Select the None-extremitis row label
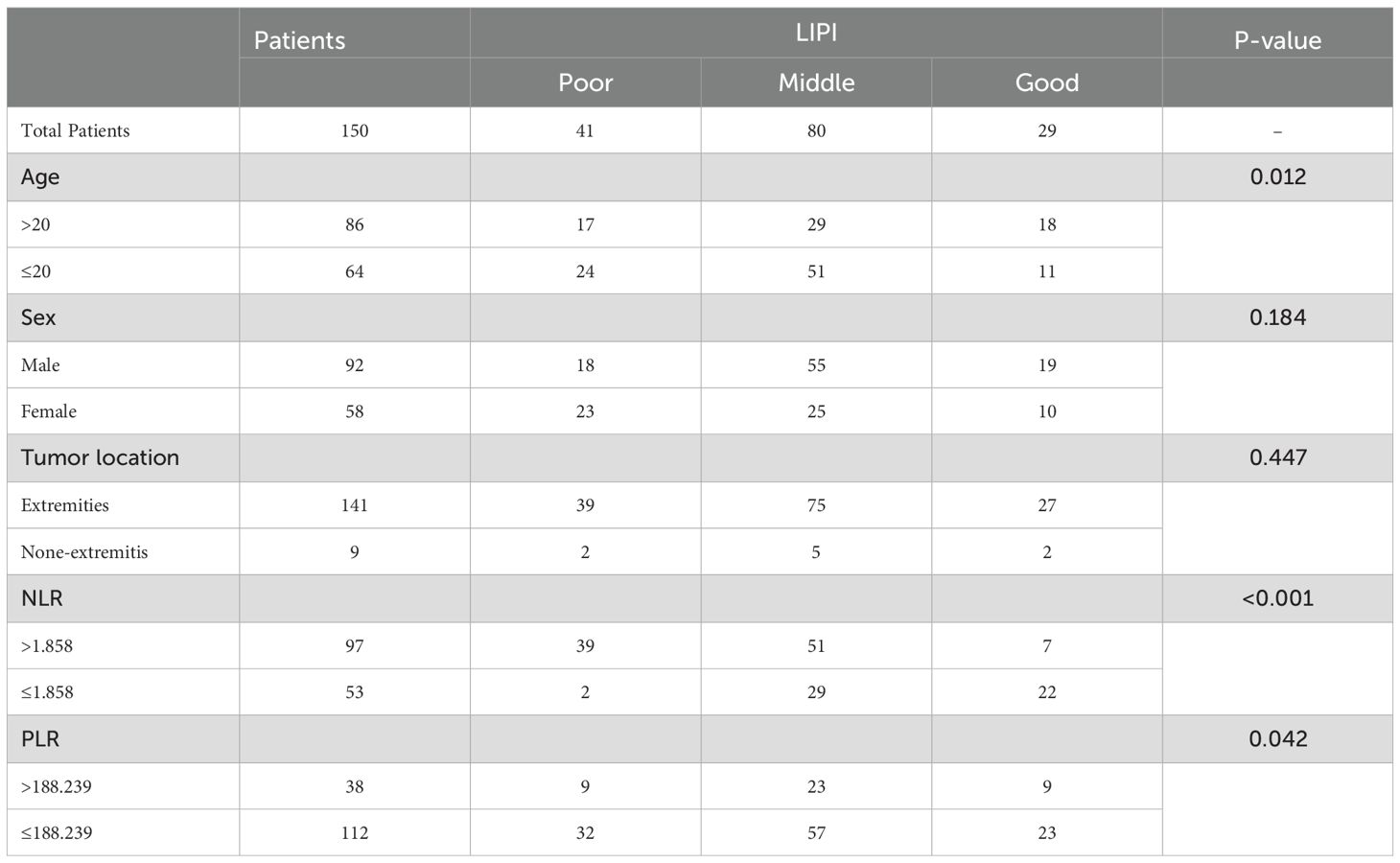1400x863 pixels. click(x=84, y=552)
